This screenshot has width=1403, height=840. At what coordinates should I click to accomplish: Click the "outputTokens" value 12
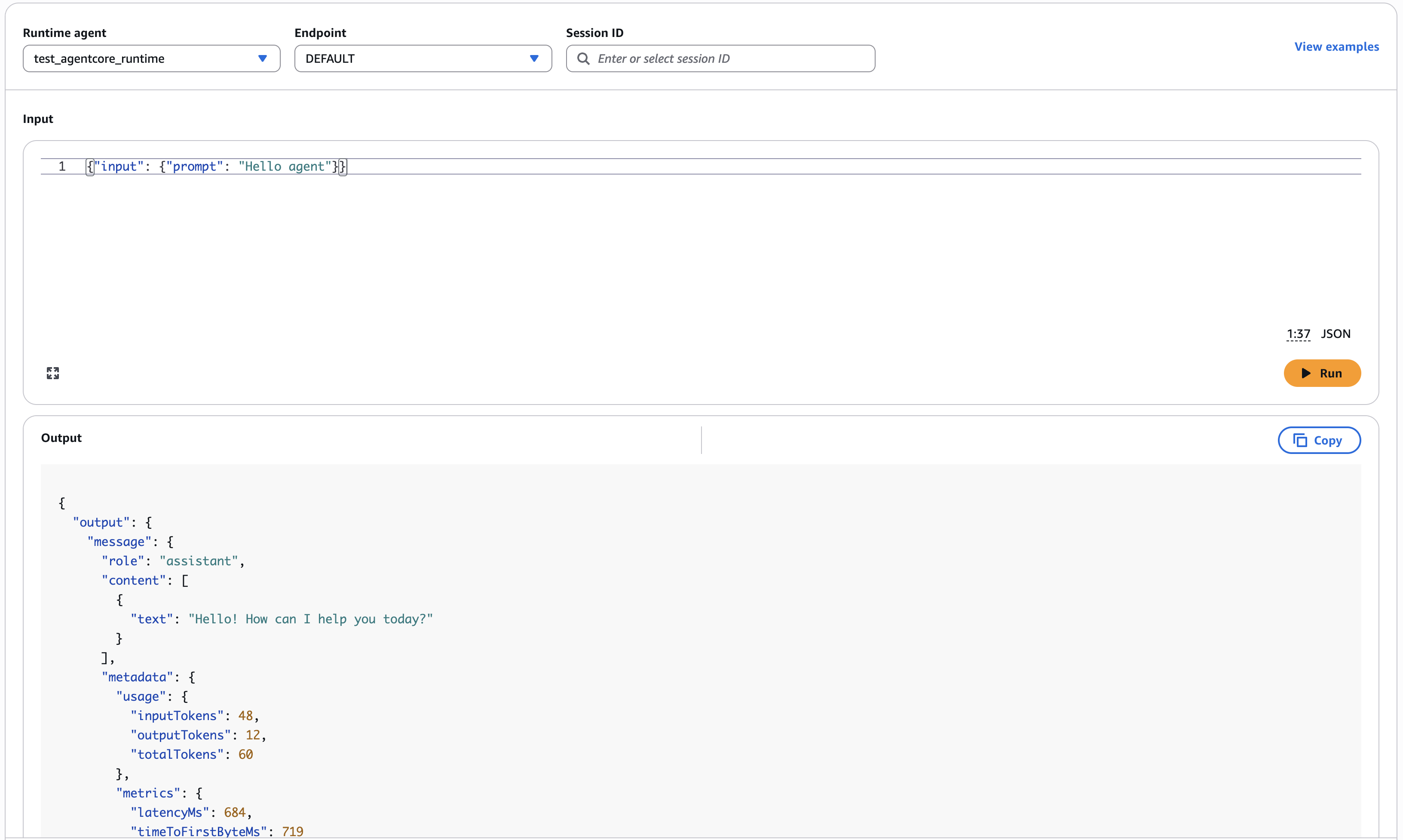(x=252, y=735)
